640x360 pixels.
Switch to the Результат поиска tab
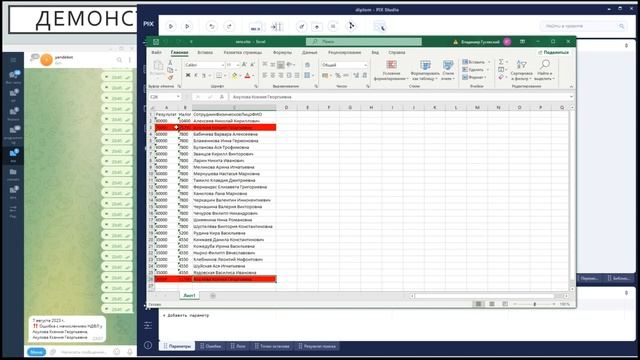coord(317,346)
